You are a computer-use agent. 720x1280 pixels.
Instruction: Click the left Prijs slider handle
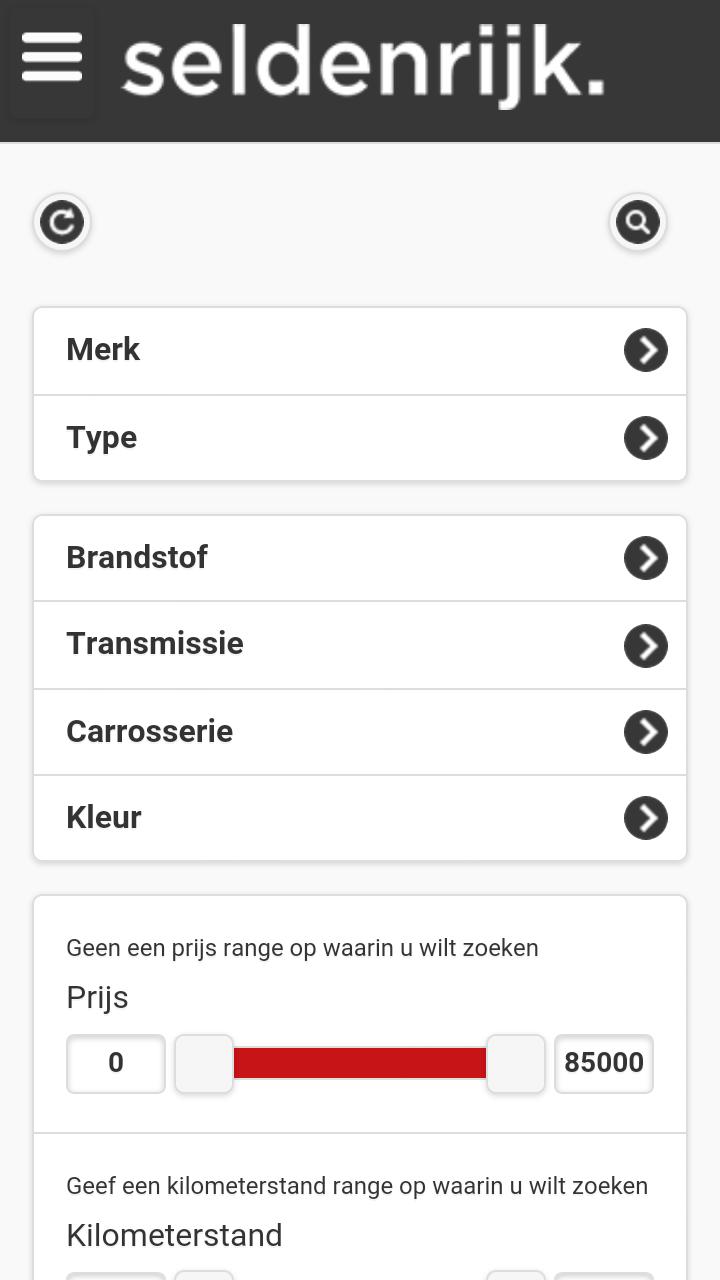(204, 1064)
